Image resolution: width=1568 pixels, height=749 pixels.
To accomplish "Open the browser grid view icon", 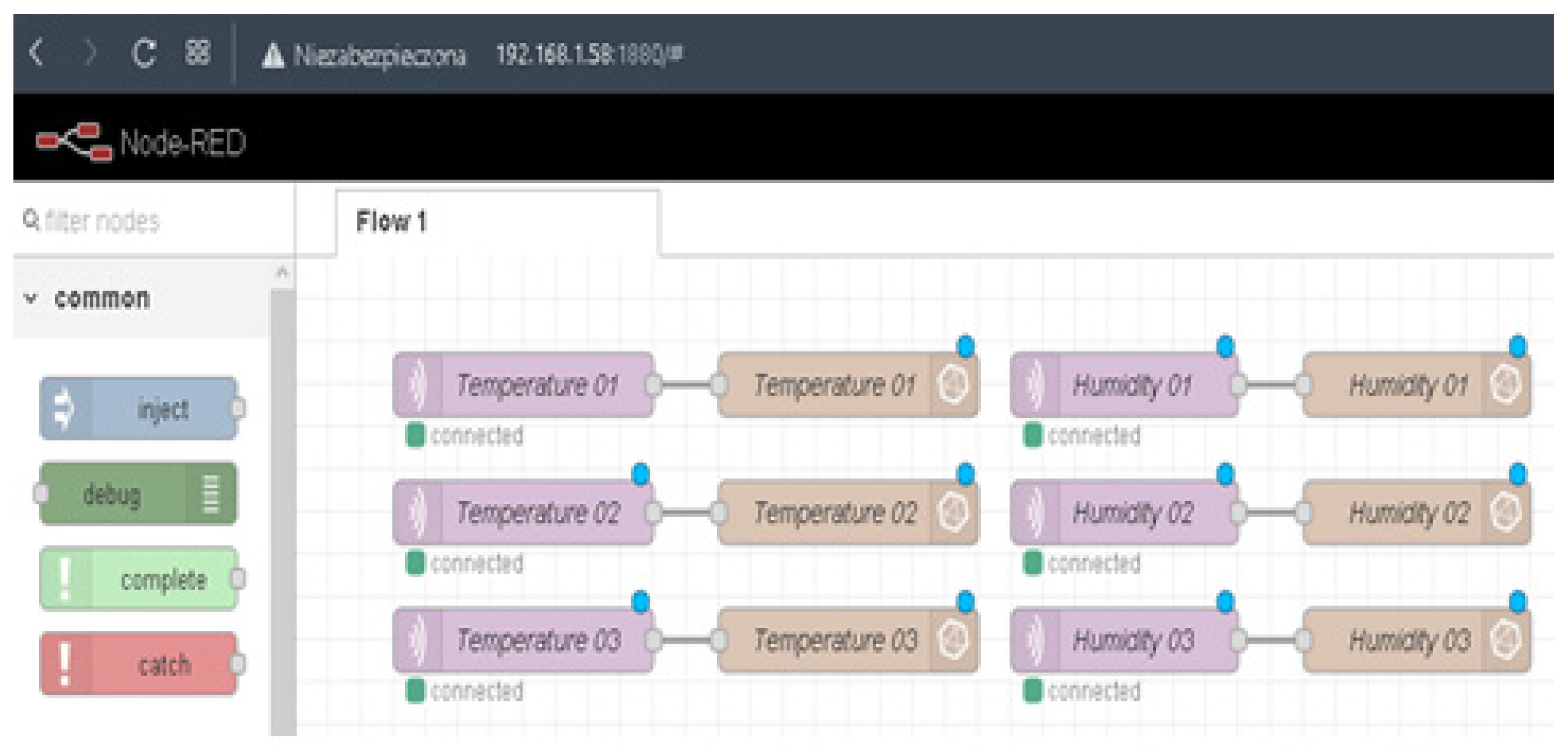I will click(198, 53).
